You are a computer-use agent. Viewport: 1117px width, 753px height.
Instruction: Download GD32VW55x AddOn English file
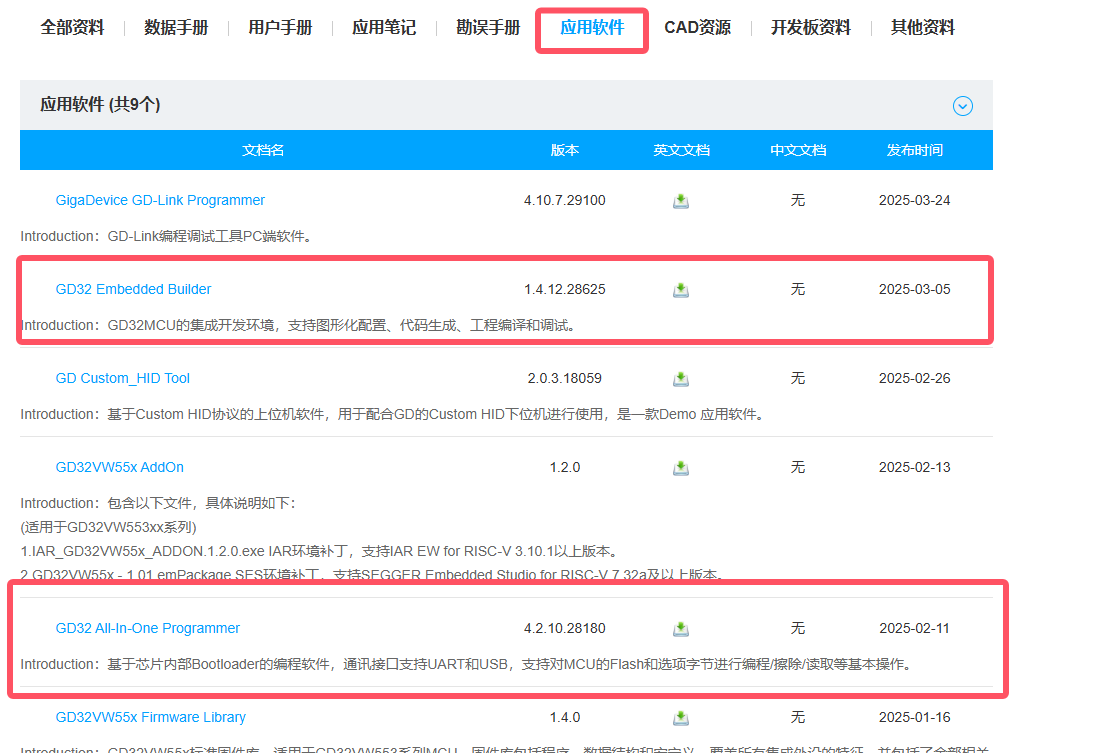681,468
